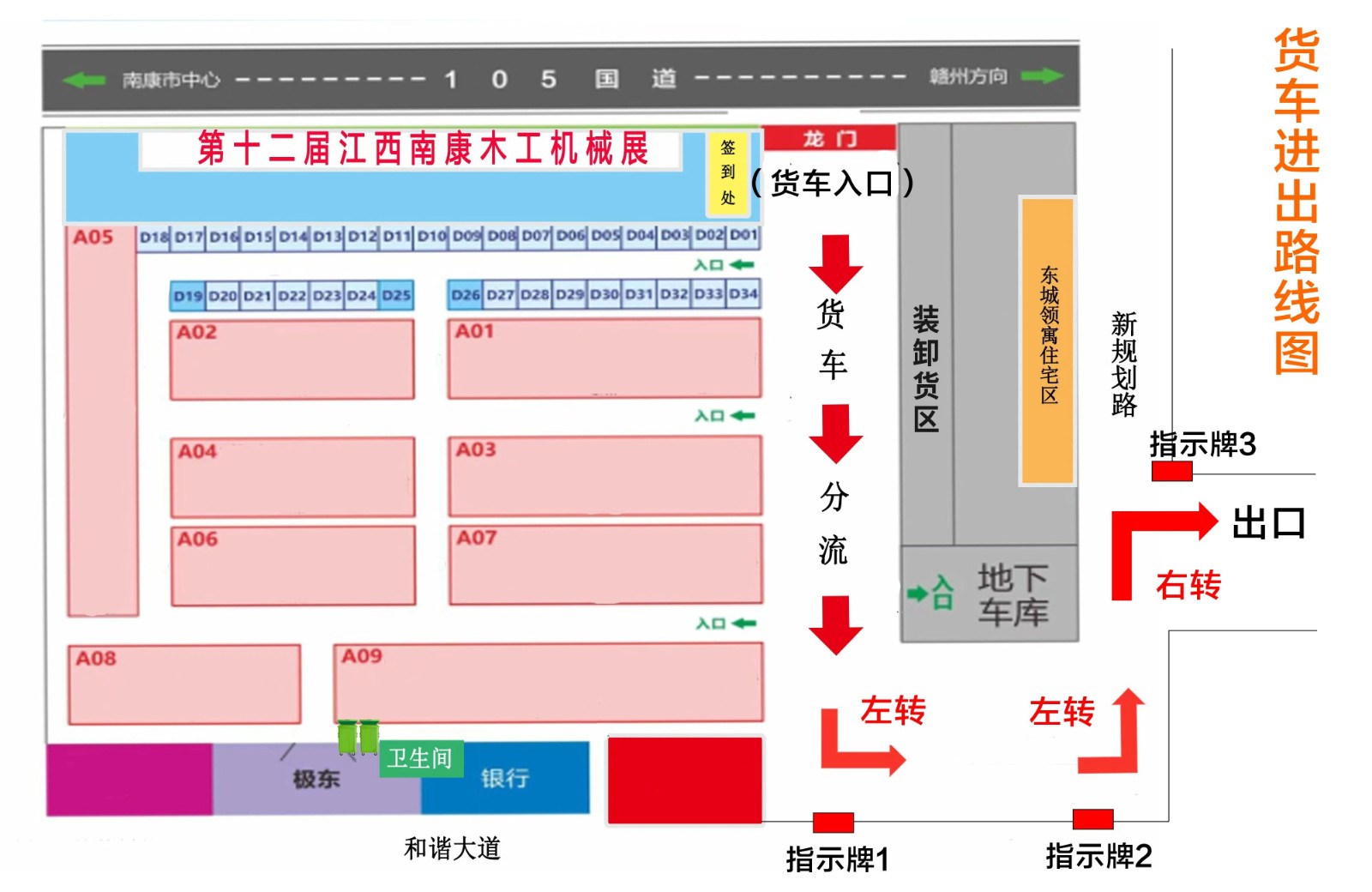
Task: Select the tall A05 hall
Action: (103, 421)
